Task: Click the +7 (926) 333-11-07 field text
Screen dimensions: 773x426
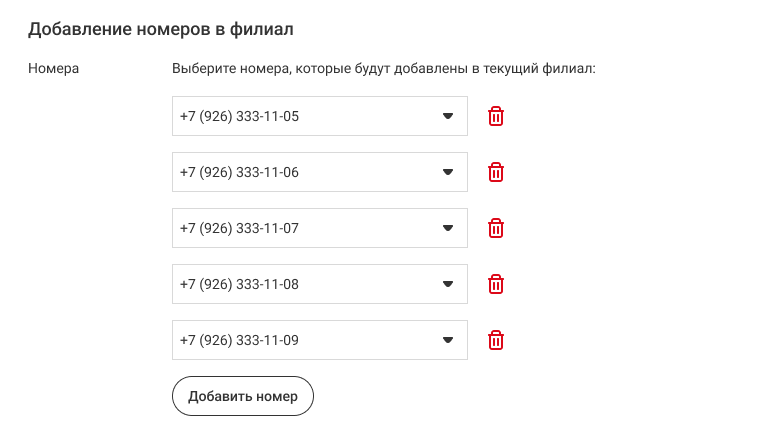Action: point(240,228)
